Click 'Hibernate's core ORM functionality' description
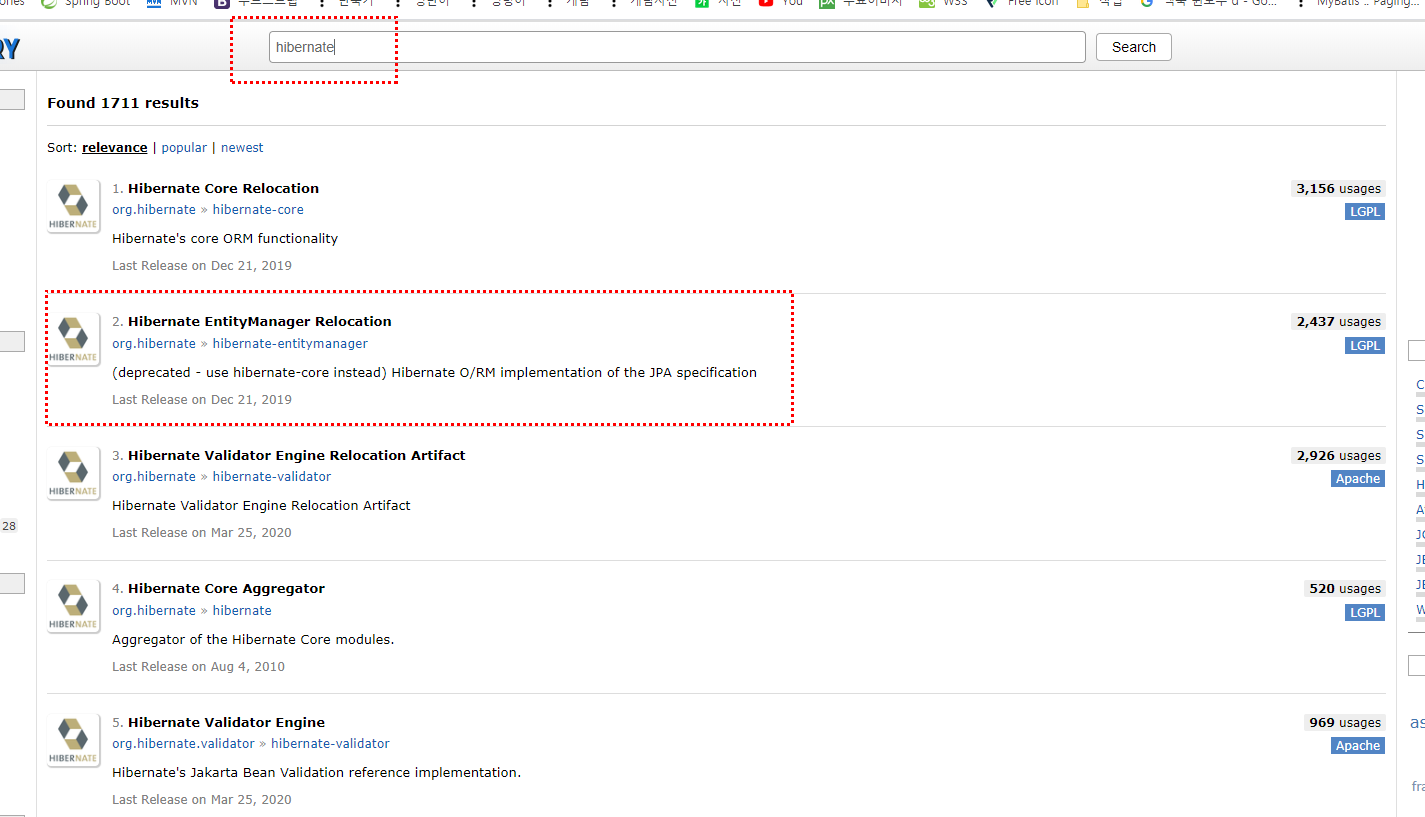This screenshot has width=1425, height=817. point(225,239)
